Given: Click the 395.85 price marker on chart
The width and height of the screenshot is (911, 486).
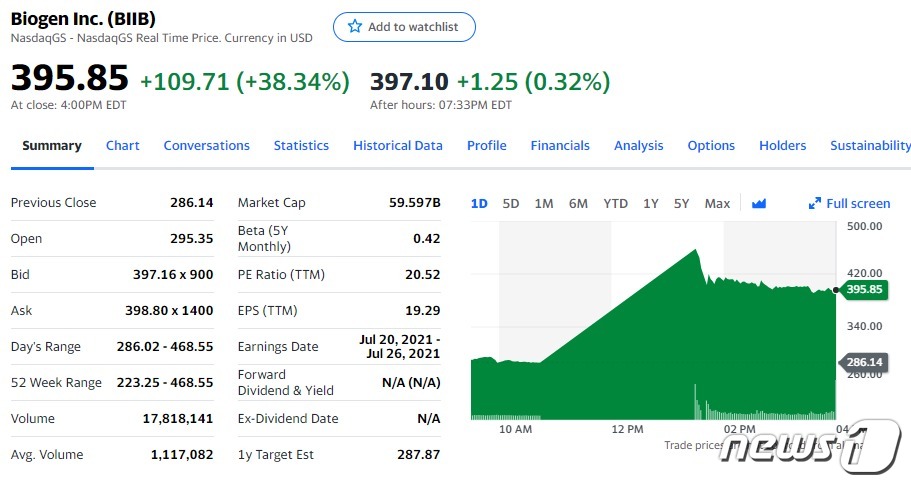Looking at the screenshot, I should (x=863, y=290).
